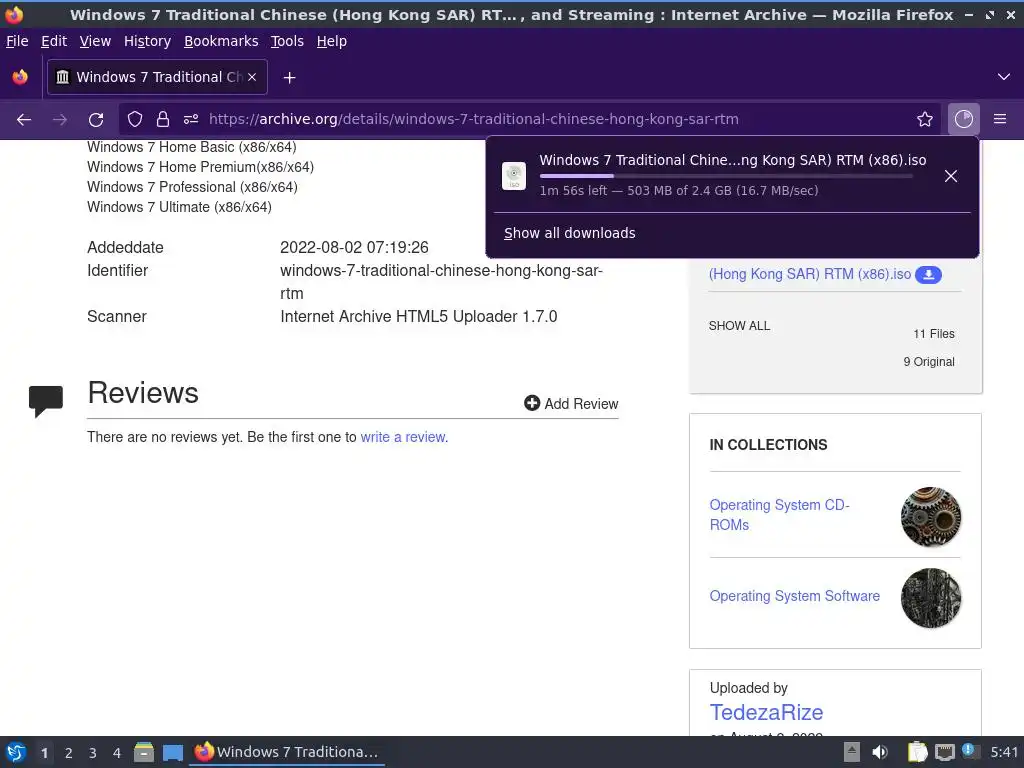Image resolution: width=1024 pixels, height=768 pixels.
Task: Switch to workspace 4
Action: (116, 753)
